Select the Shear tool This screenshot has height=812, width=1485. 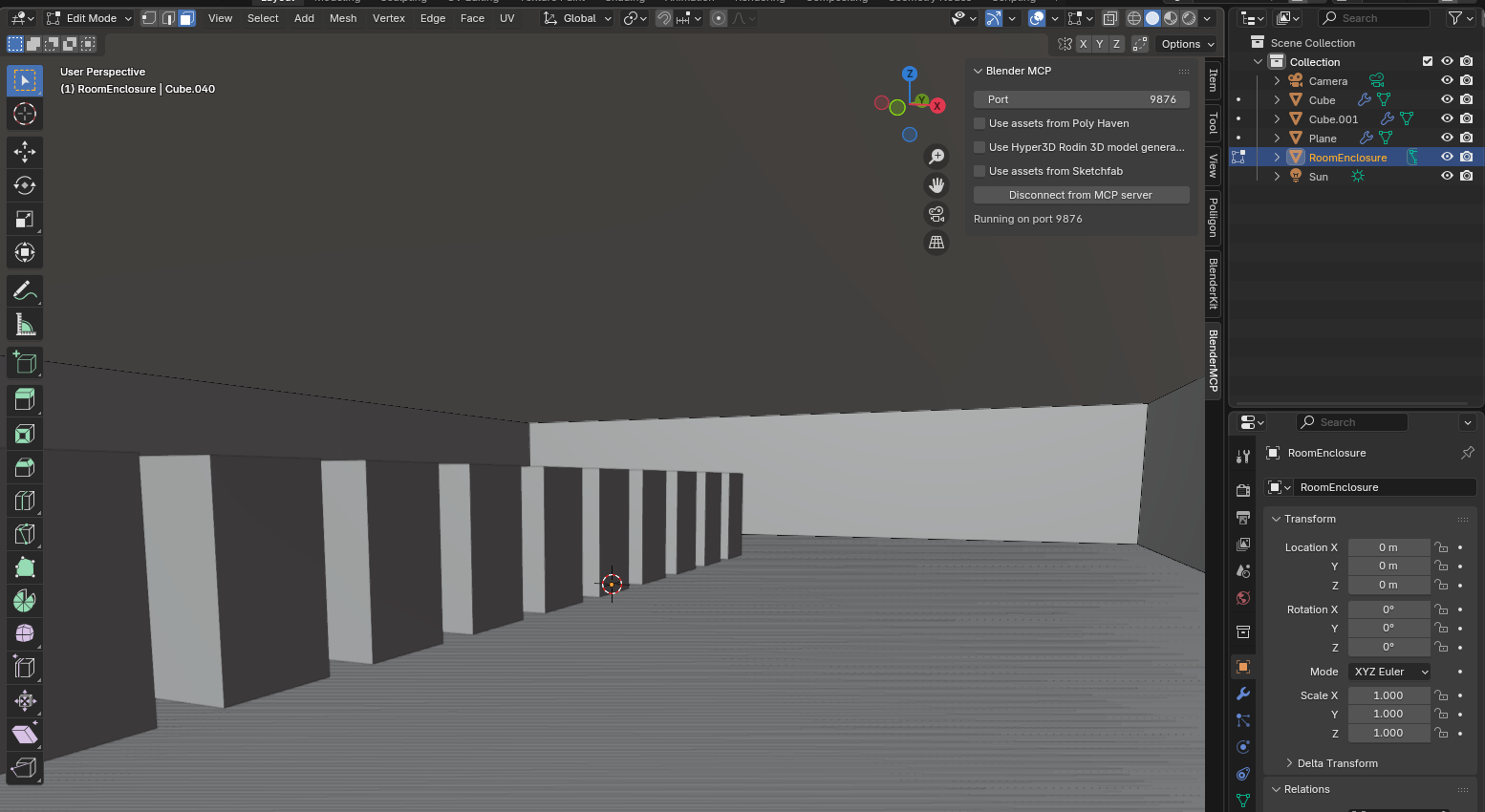(x=25, y=734)
